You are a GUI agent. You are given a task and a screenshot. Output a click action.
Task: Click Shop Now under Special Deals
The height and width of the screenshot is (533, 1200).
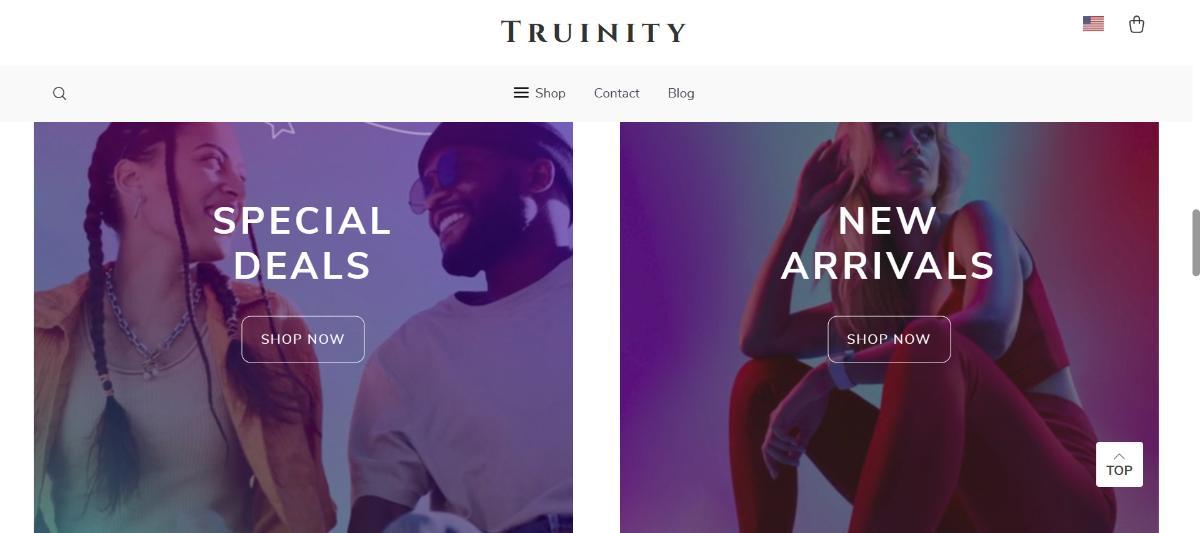click(303, 339)
